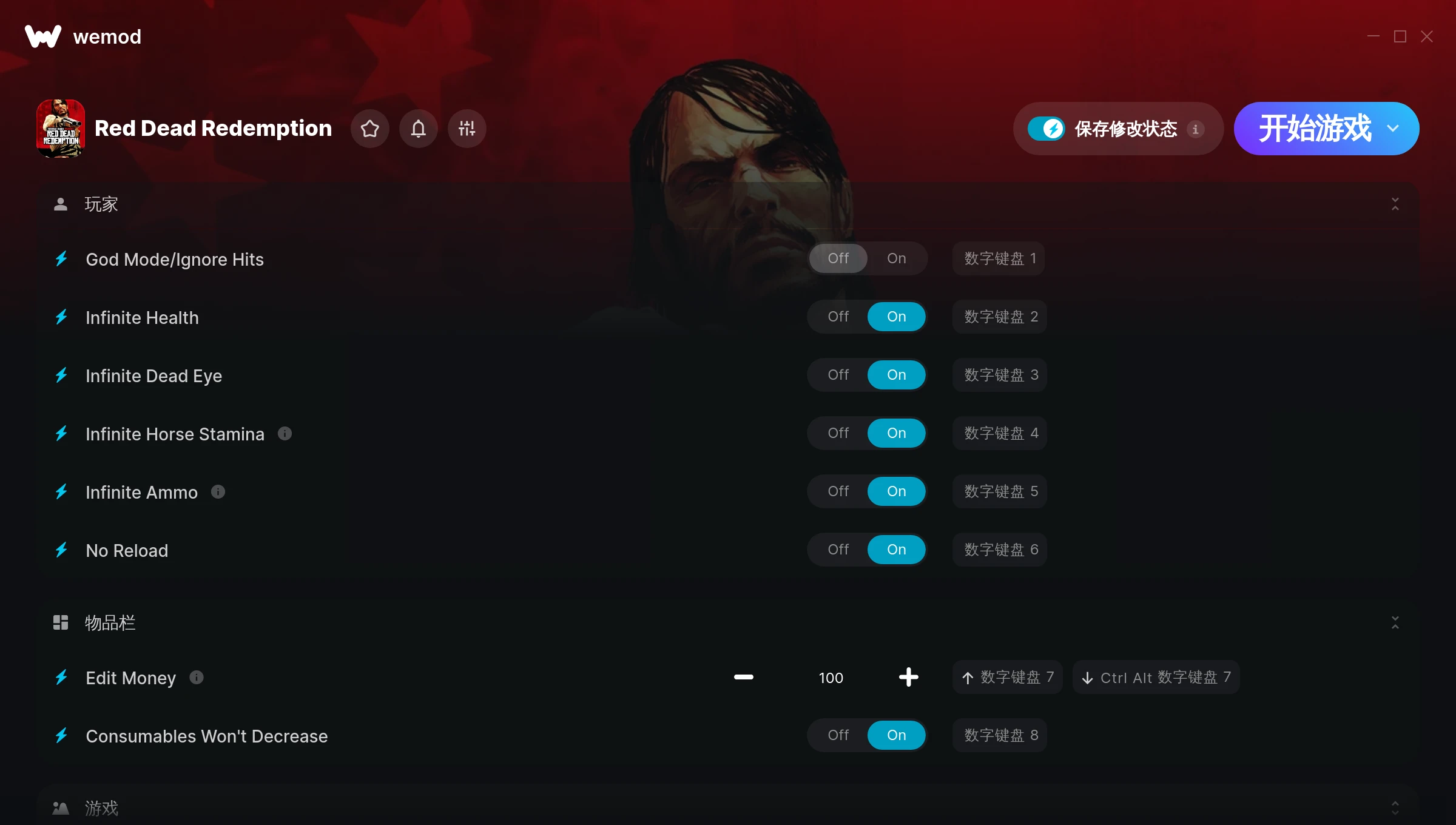Click info icon next to Infinite Horse Stamina

pyautogui.click(x=285, y=433)
